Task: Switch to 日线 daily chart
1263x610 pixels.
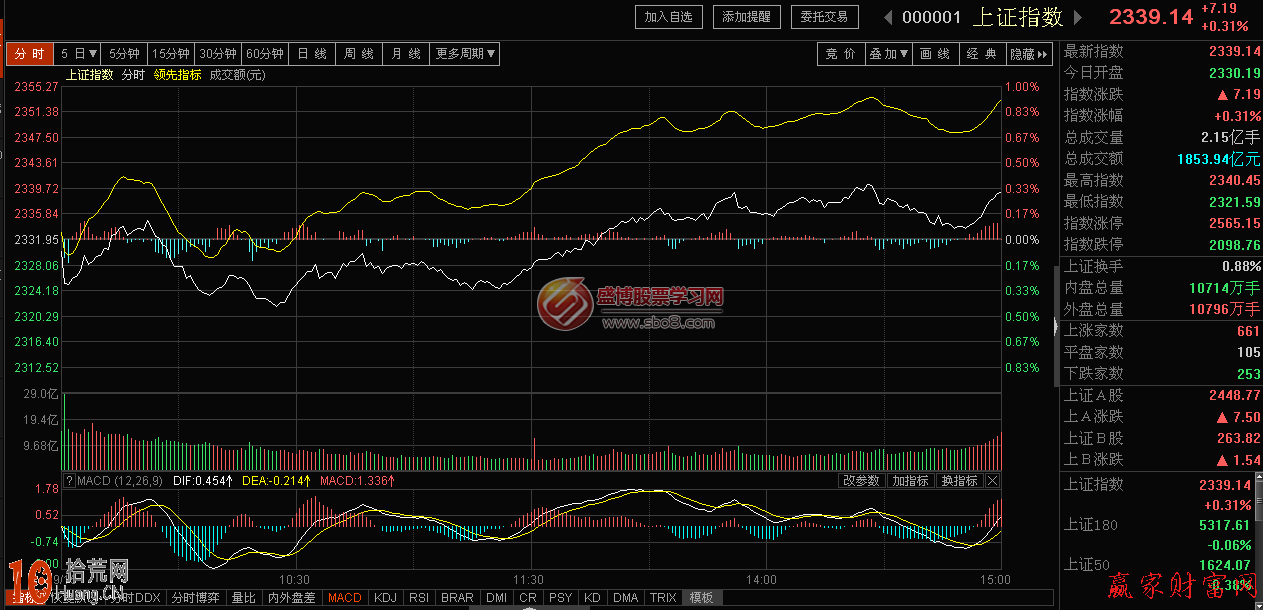Action: click(312, 54)
